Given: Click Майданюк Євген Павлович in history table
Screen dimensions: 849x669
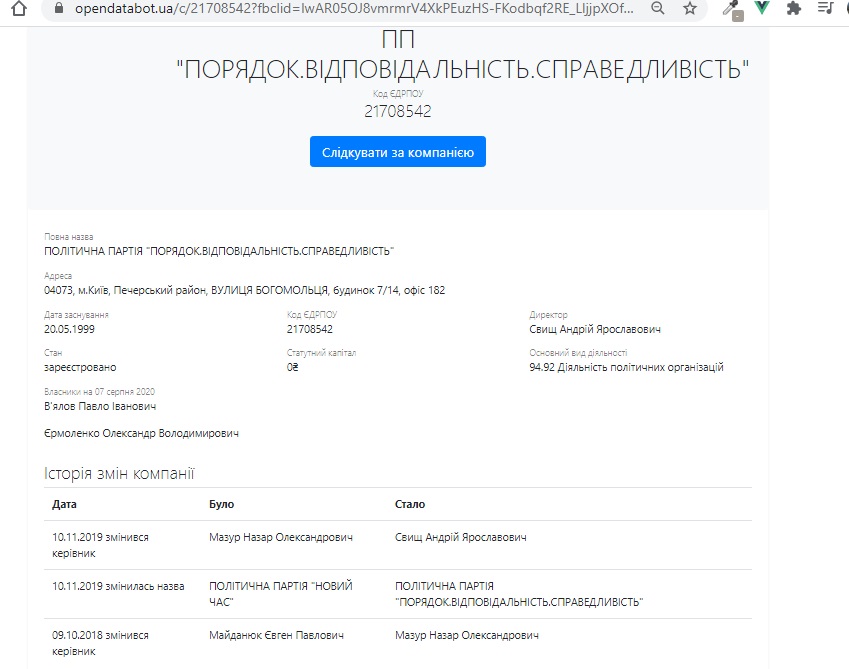Looking at the screenshot, I should (x=276, y=636).
